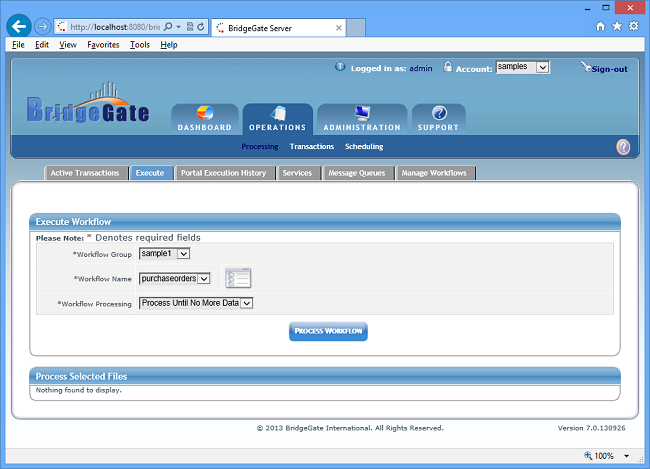Click the search magnifier in address bar
This screenshot has height=469, width=650.
(x=168, y=27)
